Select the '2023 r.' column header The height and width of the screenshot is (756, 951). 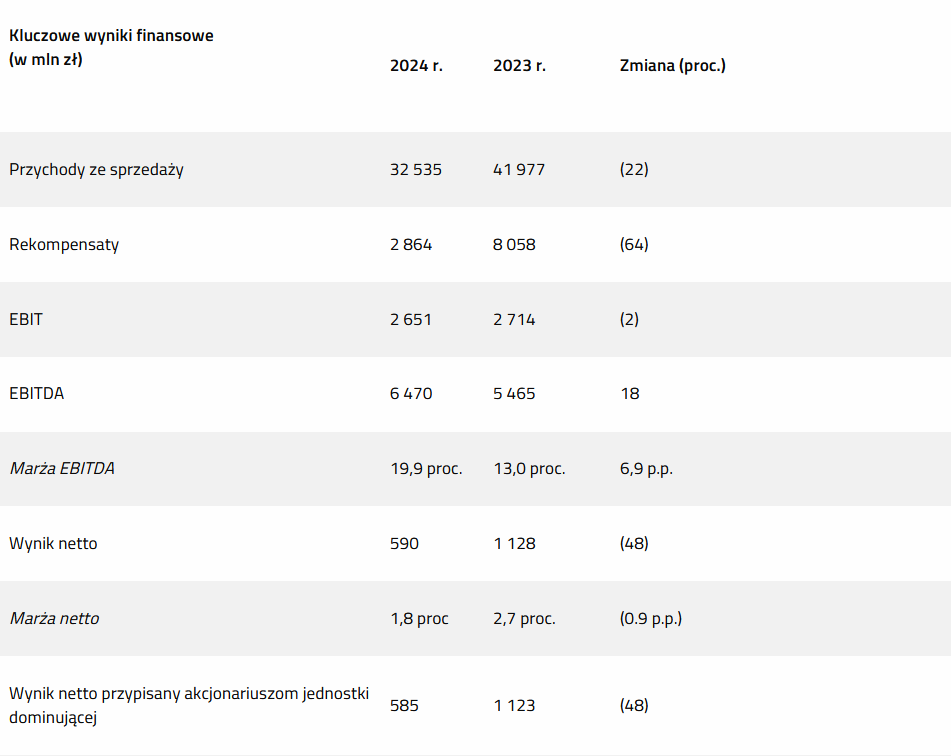coord(519,66)
